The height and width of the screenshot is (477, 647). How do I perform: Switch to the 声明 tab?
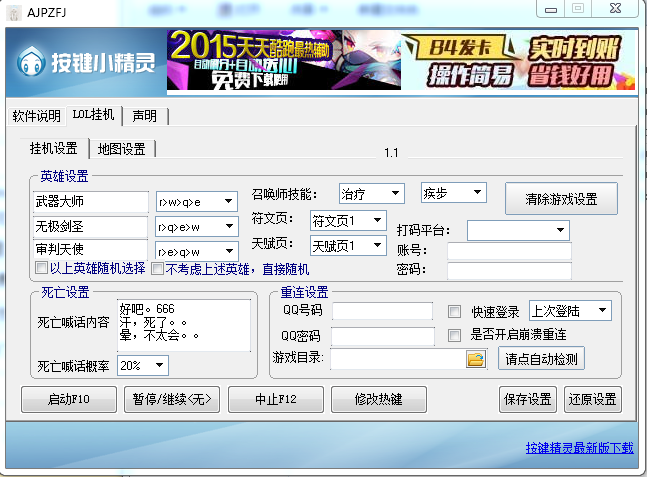click(x=144, y=116)
